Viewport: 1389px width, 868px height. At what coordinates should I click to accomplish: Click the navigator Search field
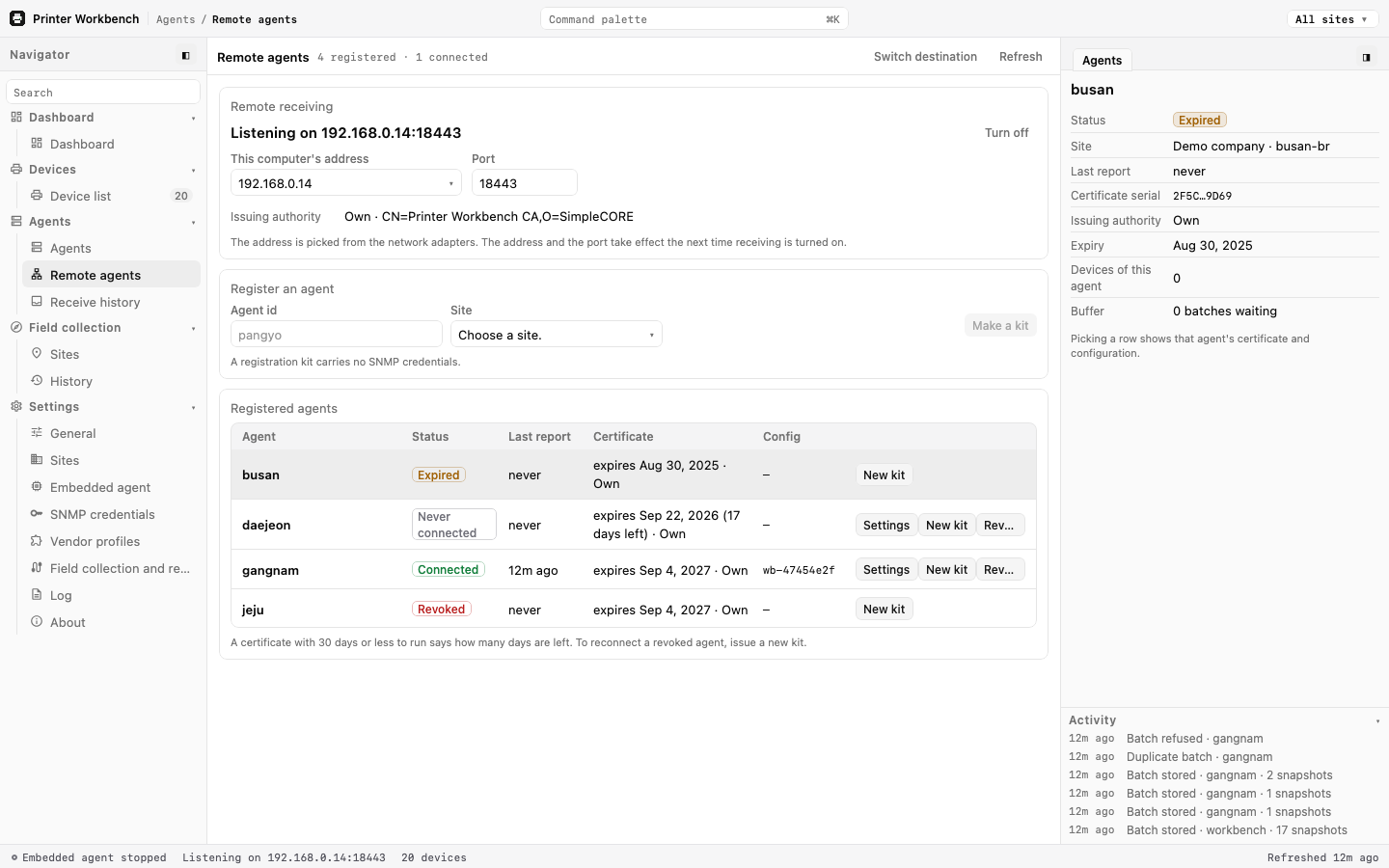(103, 93)
